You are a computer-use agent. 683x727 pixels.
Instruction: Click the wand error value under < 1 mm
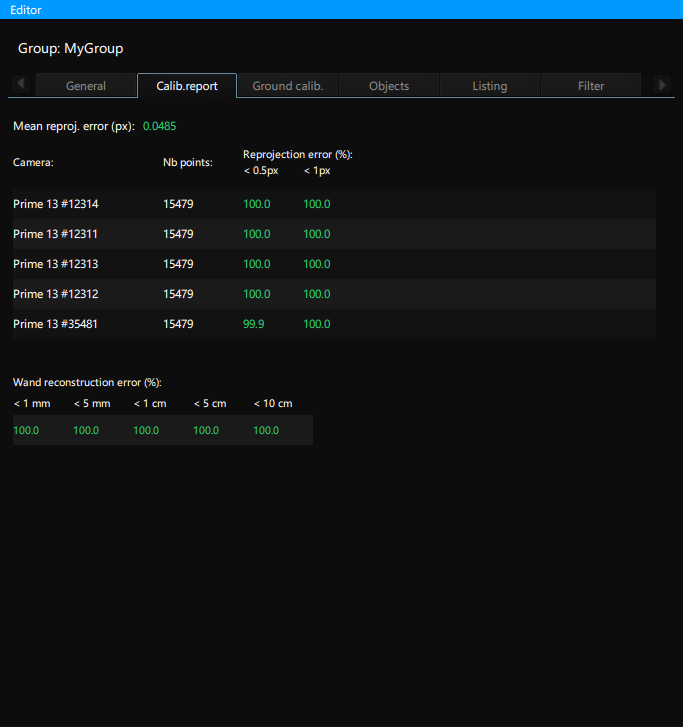click(x=26, y=430)
